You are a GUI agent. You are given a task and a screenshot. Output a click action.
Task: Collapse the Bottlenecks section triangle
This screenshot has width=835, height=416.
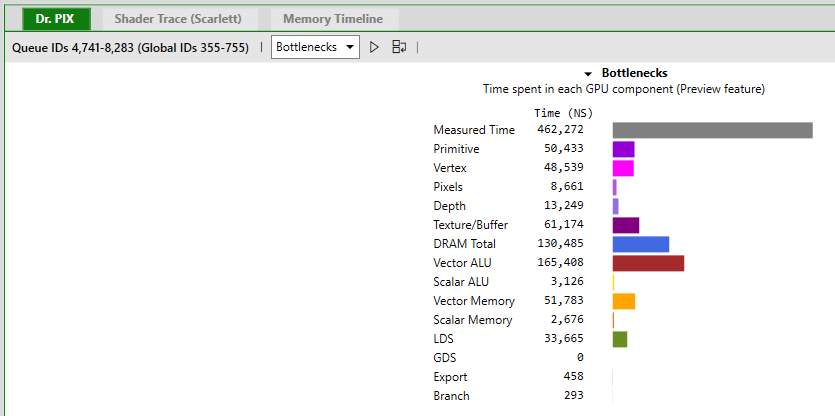click(588, 74)
